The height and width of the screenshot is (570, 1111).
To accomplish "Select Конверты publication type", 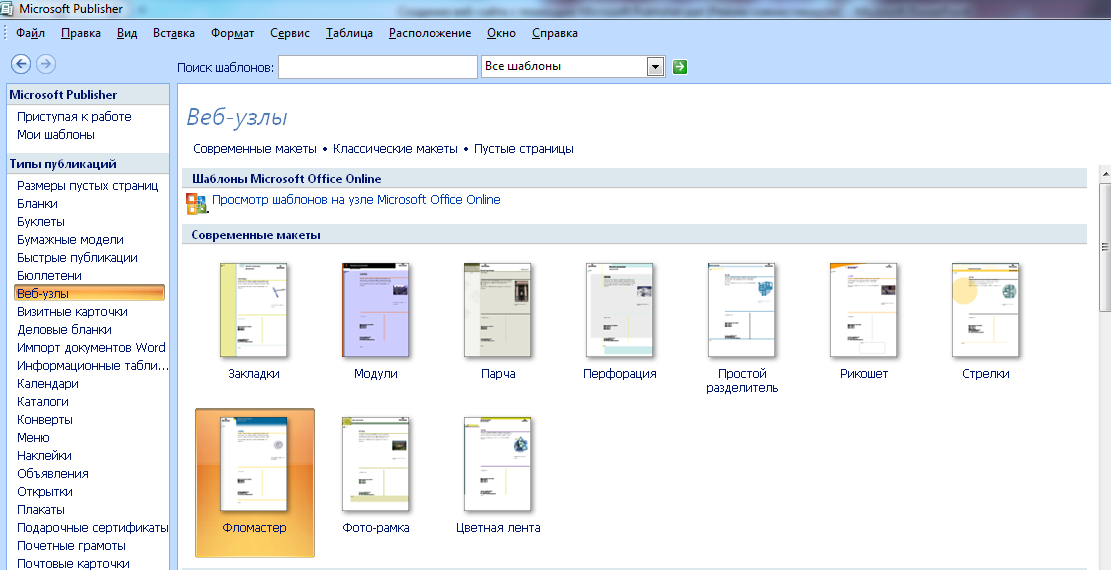I will 45,420.
